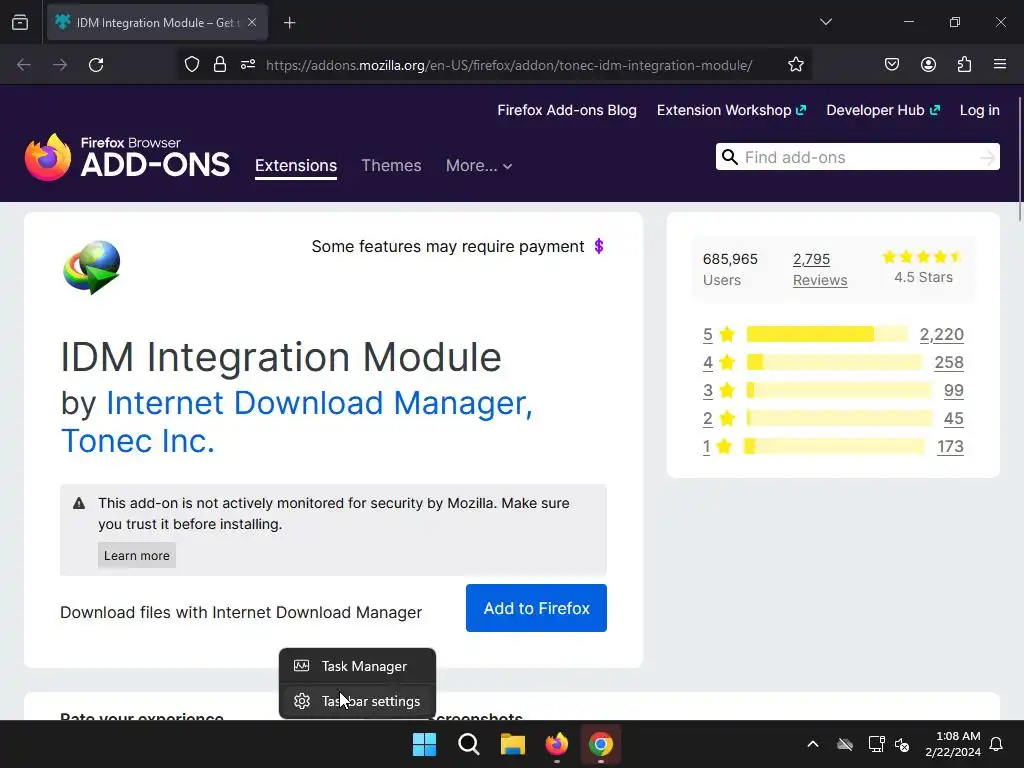Screen dimensions: 1024x768
Task: Open Developer Hub link
Action: 883,110
